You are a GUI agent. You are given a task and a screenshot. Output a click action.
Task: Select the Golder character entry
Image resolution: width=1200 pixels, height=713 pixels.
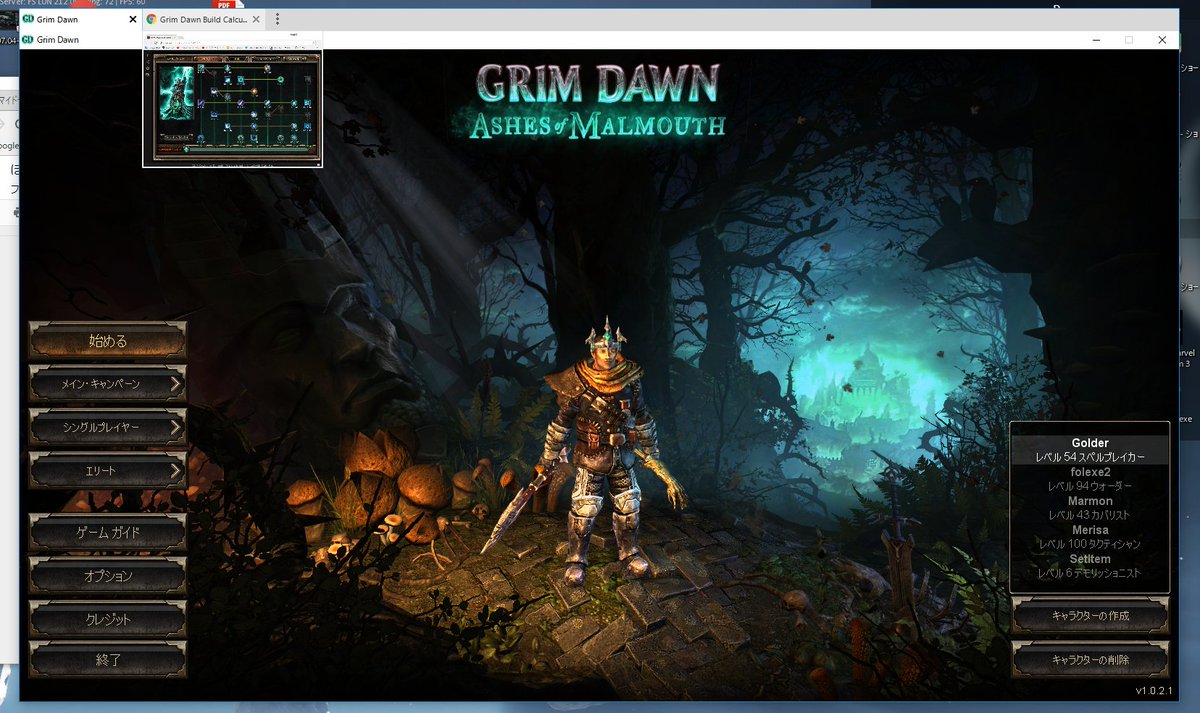click(1089, 450)
